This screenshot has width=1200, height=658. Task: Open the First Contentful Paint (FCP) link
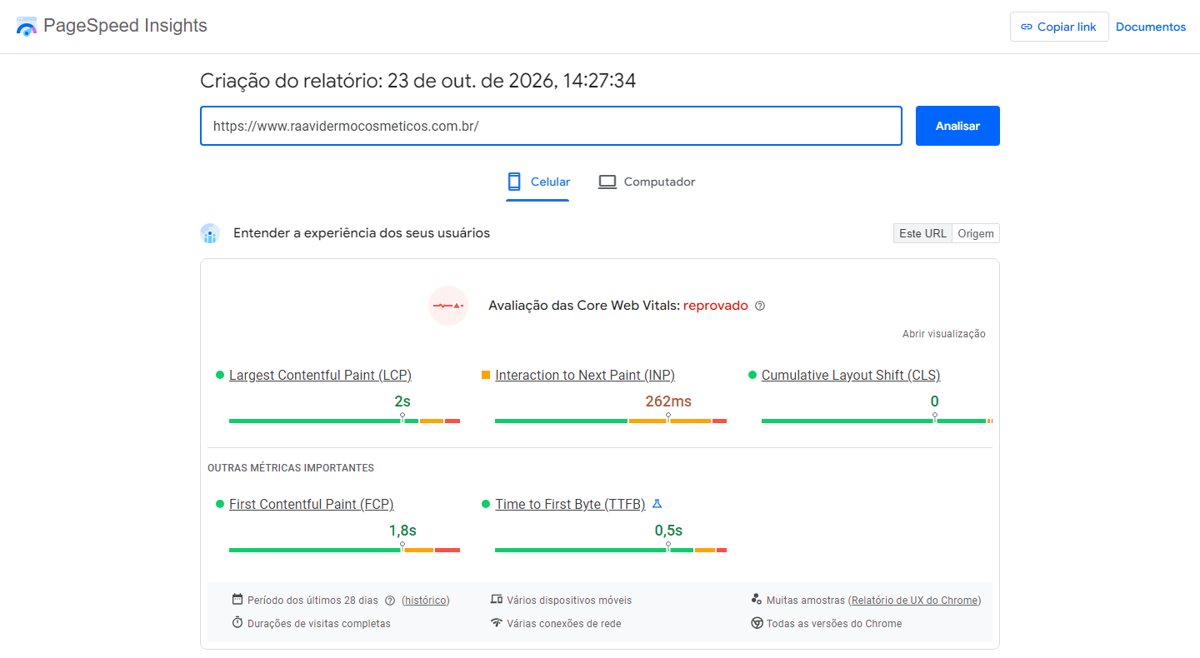[x=311, y=504]
